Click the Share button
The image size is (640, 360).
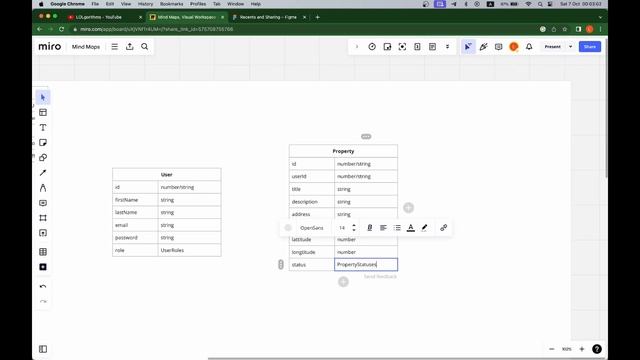coord(590,47)
